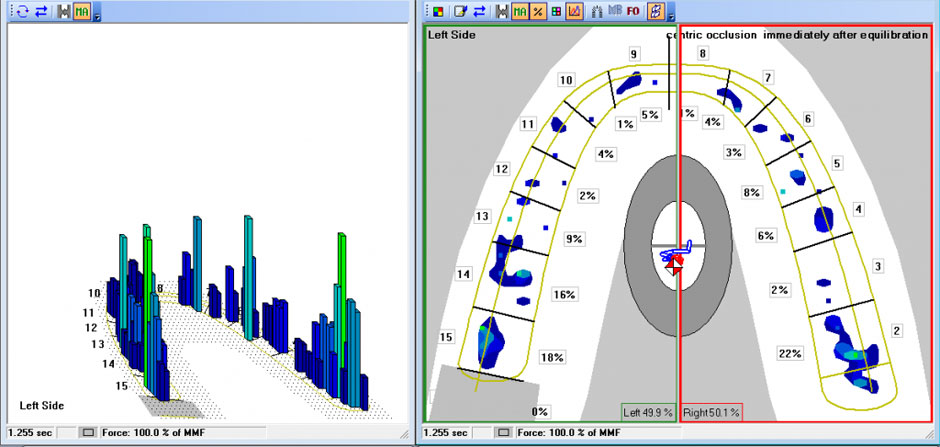Expand right toolbar overflow options arrow
This screenshot has width=940, height=447.
(x=671, y=14)
